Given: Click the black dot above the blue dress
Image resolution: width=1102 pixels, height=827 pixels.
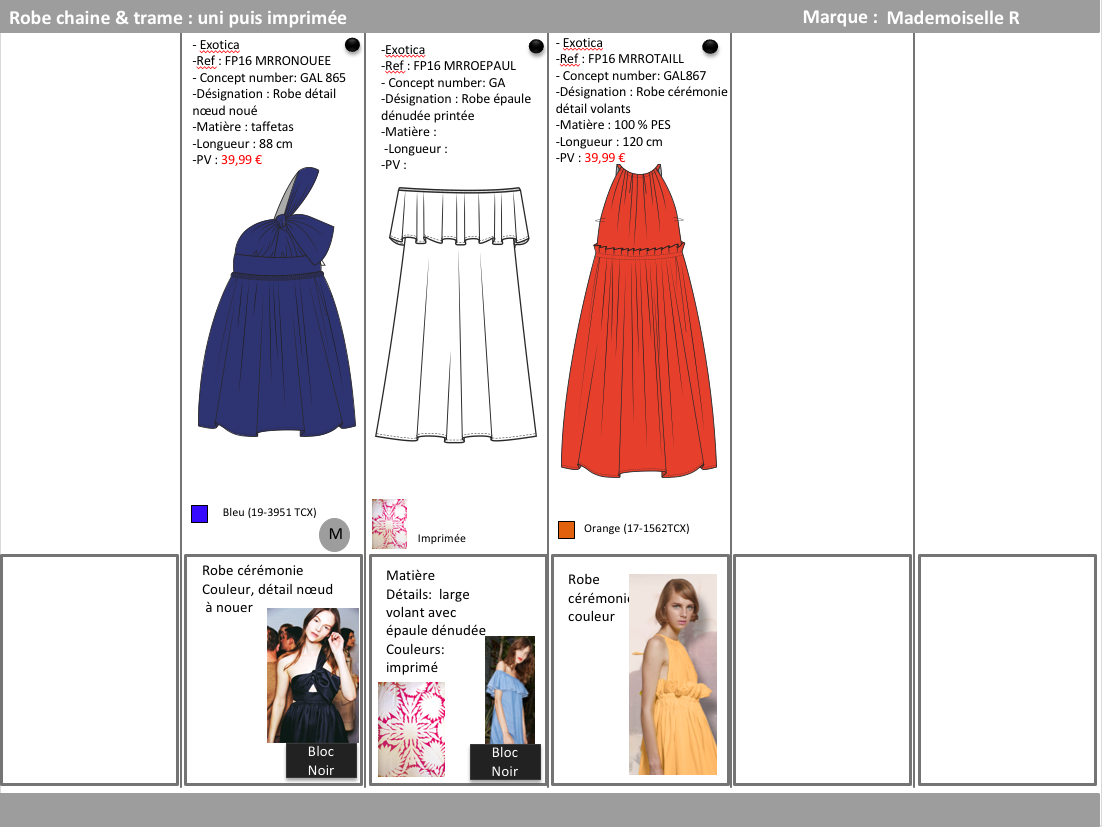Looking at the screenshot, I should click(x=353, y=45).
